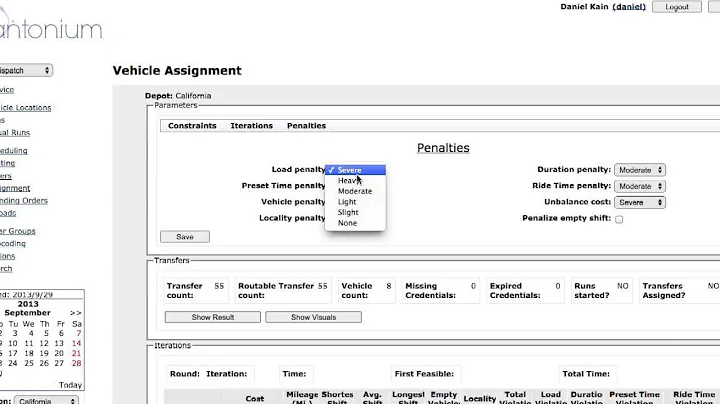
Task: Open the Penalties tab
Action: 306,126
